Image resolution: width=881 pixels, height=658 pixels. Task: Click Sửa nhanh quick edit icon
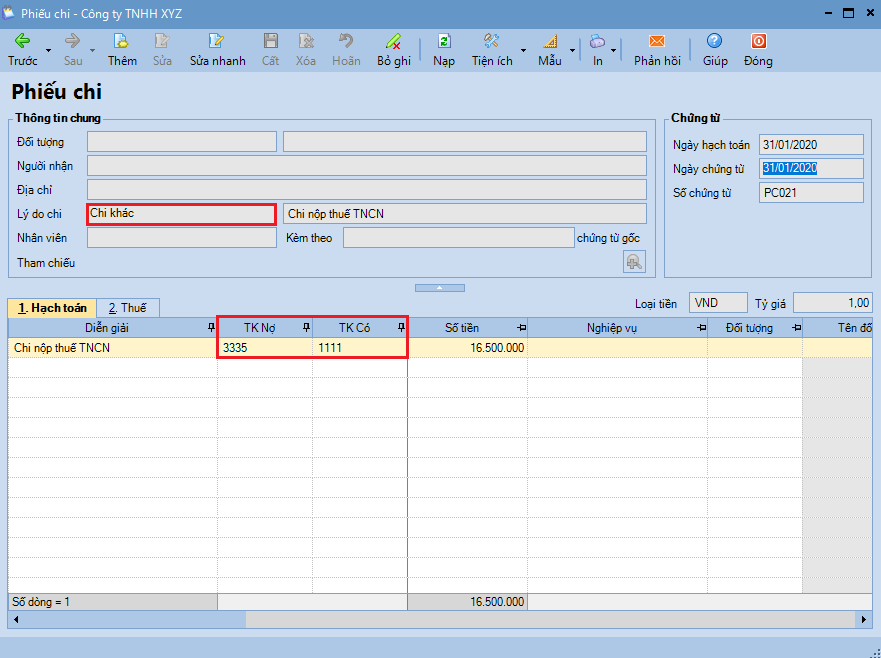click(x=217, y=42)
